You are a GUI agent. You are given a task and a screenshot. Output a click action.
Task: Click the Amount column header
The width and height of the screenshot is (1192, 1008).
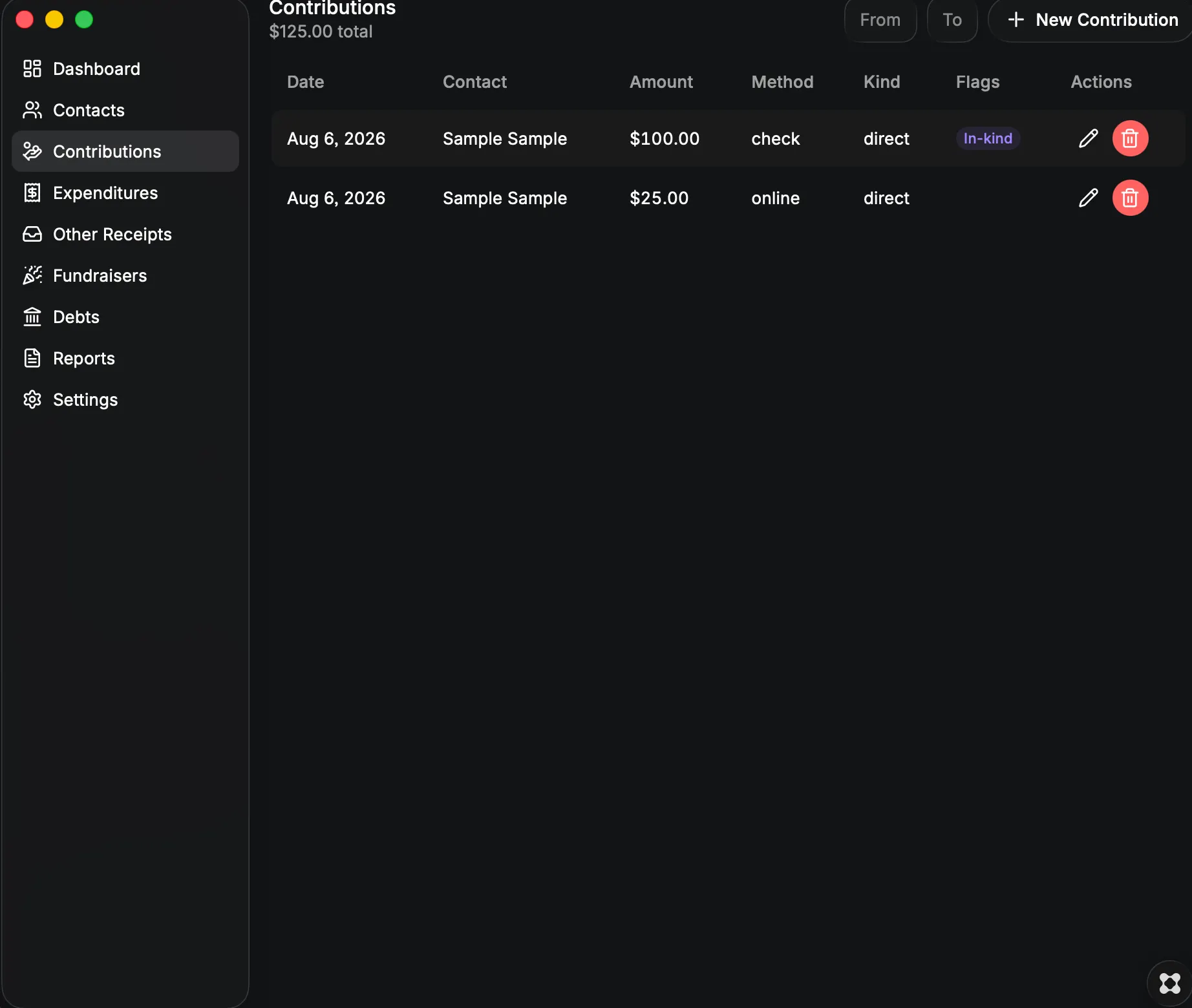coord(661,82)
